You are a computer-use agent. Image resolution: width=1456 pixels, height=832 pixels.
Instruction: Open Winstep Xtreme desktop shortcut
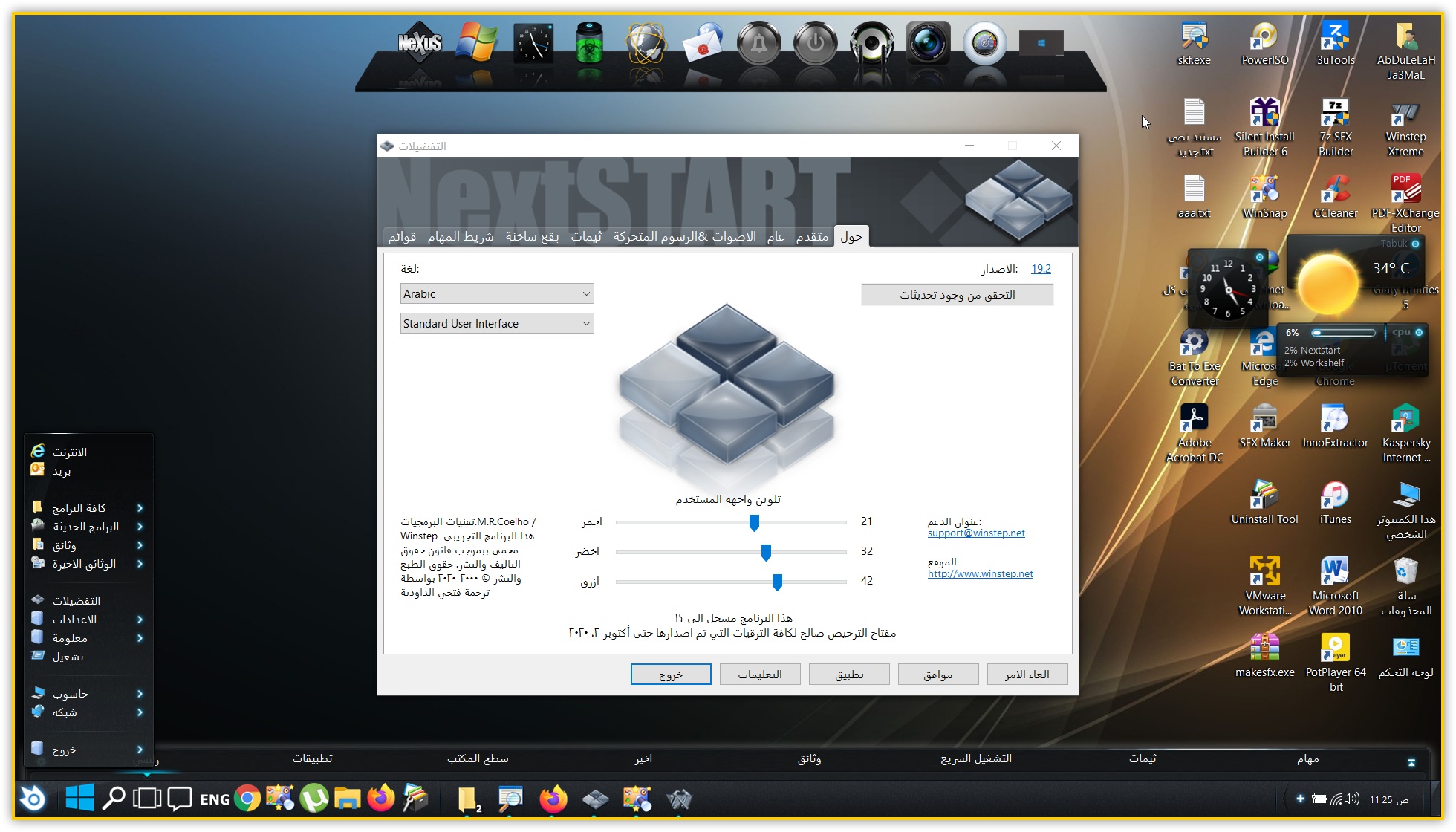(1405, 129)
